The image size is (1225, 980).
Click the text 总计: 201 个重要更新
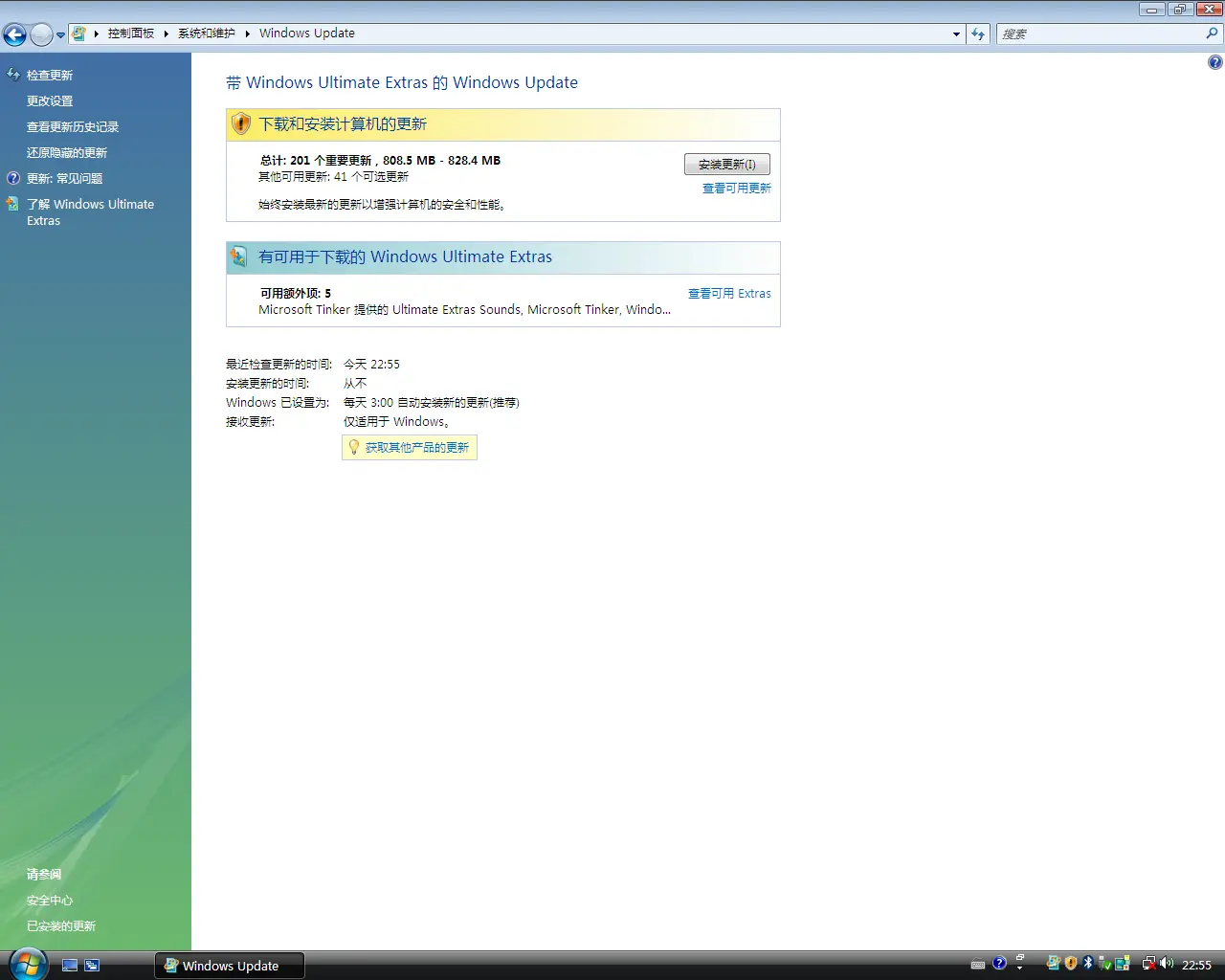[316, 161]
